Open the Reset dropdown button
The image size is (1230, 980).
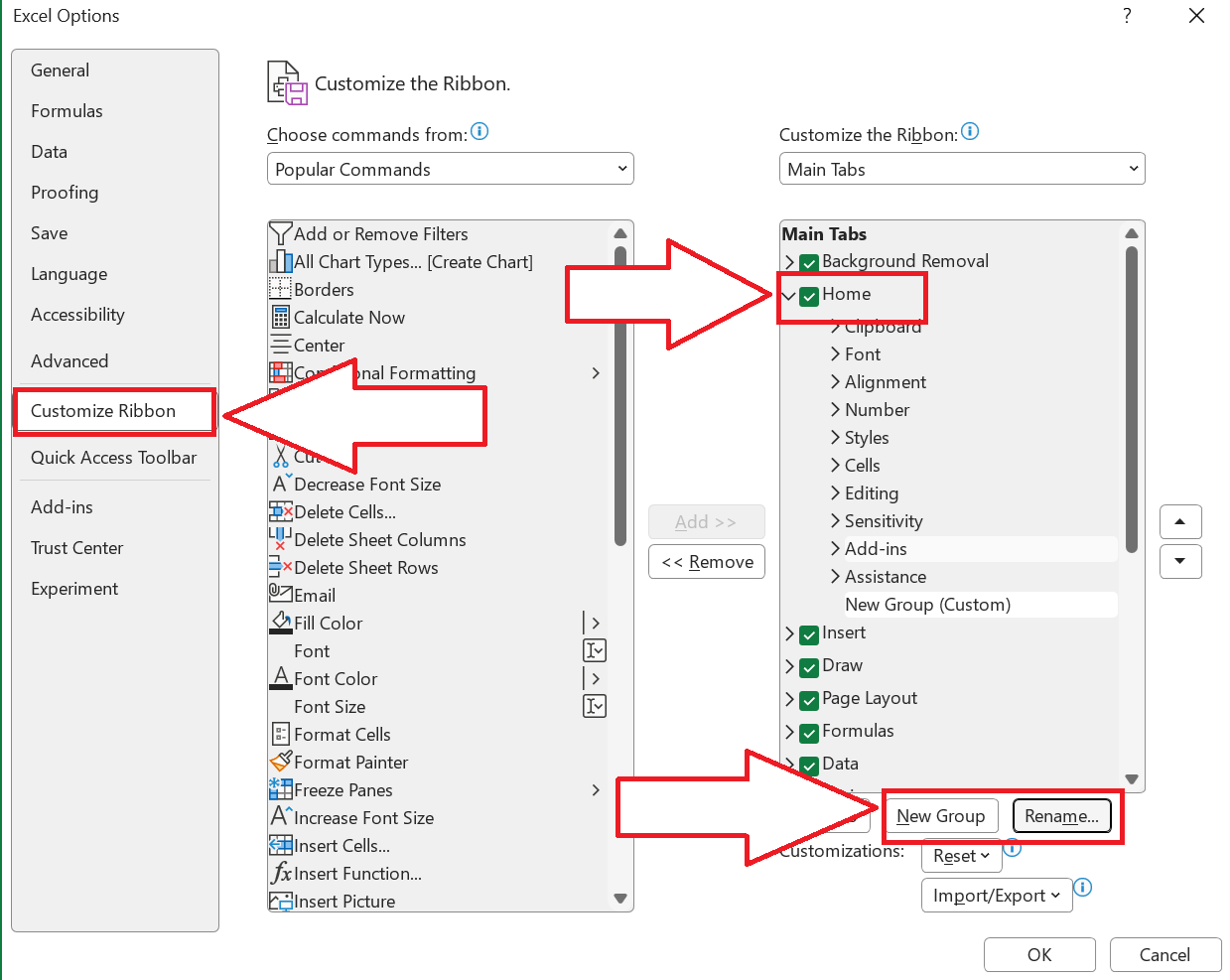(960, 856)
